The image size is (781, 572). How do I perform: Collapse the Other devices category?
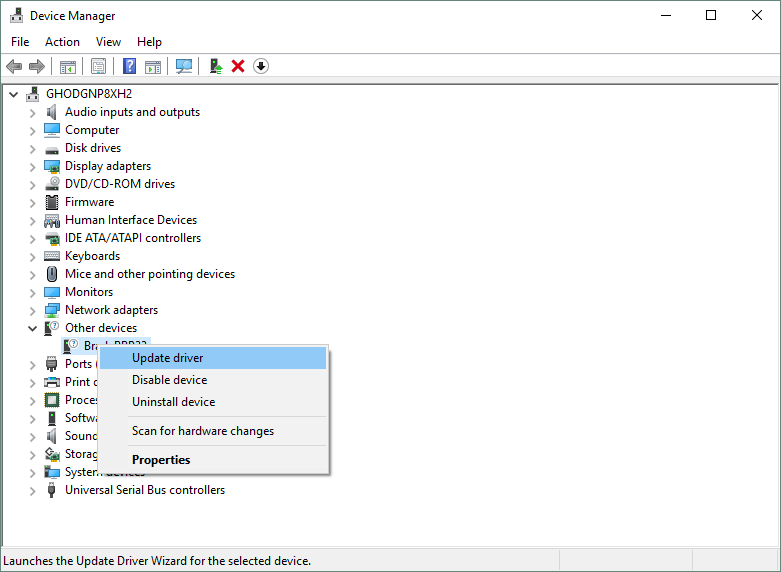(x=32, y=328)
